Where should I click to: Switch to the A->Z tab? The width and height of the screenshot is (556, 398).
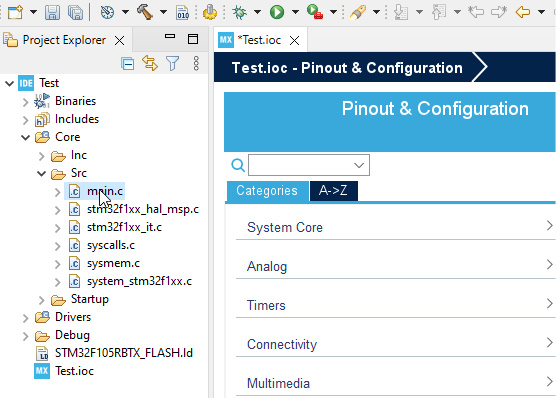pos(333,191)
